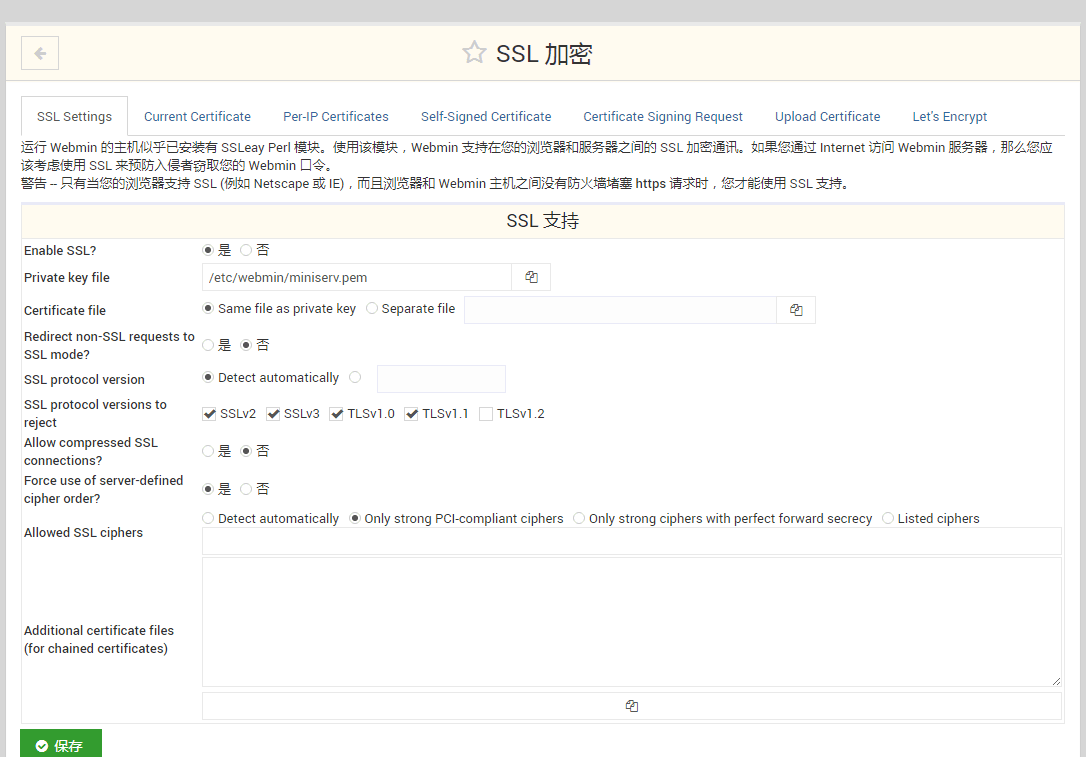Select 是 for Allow compressed SSL connections
Viewport: 1086px width, 757px height.
pos(208,451)
